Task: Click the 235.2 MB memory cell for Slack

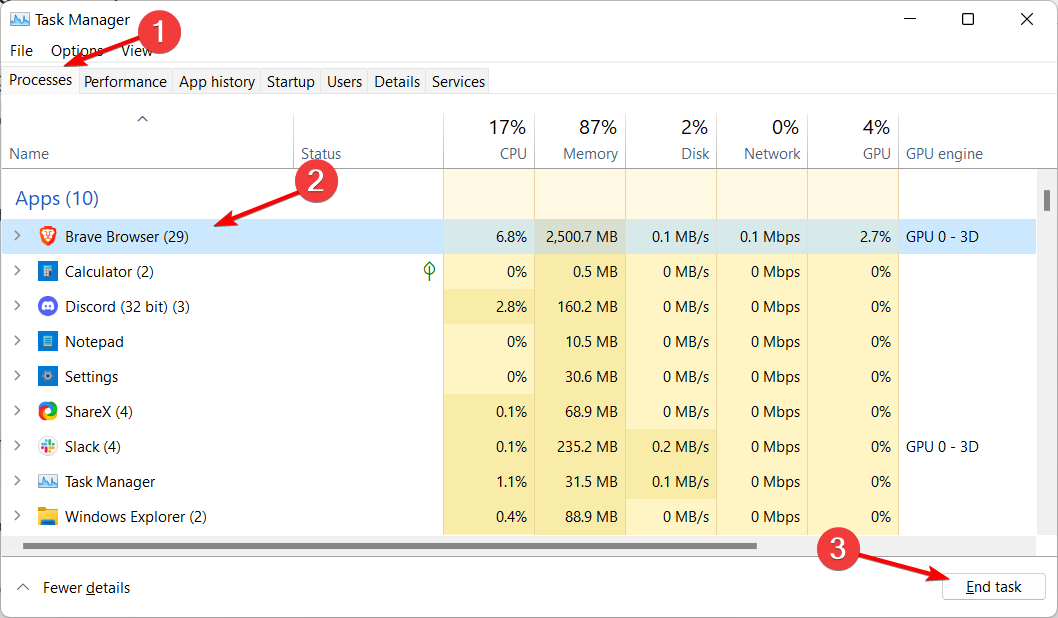Action: pos(580,447)
